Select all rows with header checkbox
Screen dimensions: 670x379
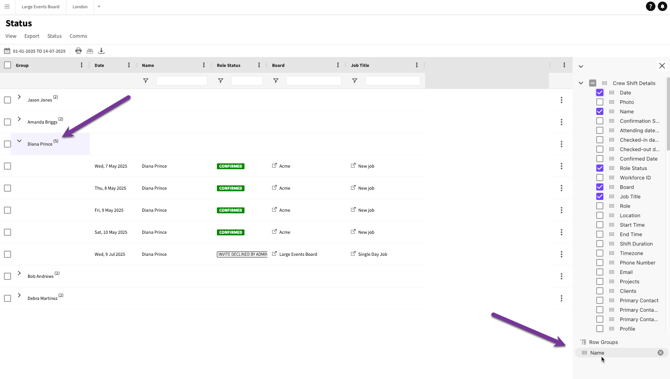tap(7, 65)
